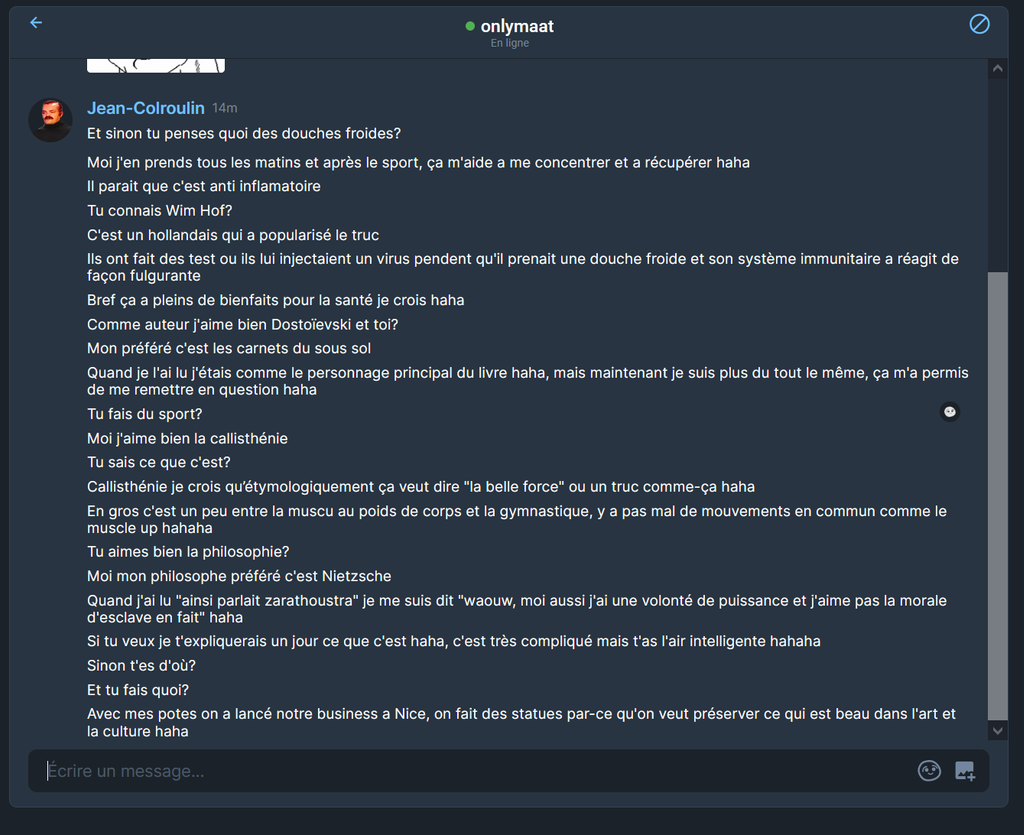Go back using the left arrow
Viewport: 1024px width, 835px height.
point(36,23)
